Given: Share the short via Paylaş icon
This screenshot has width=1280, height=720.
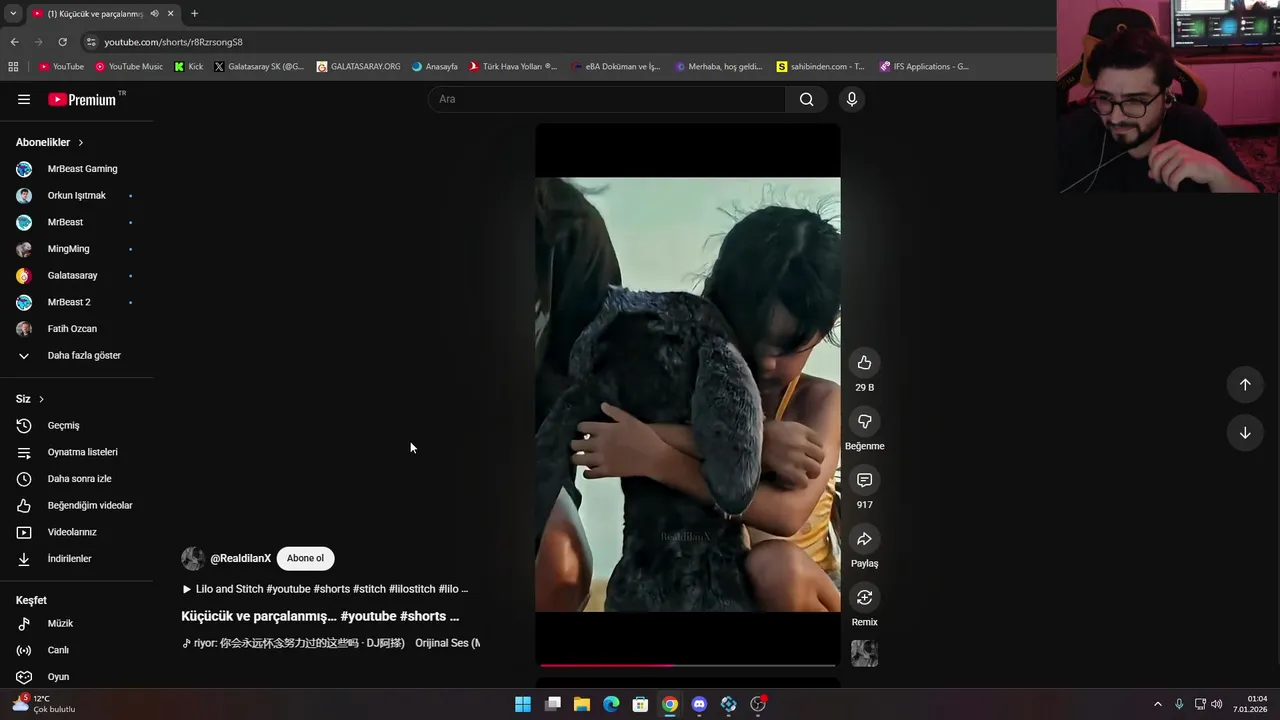Looking at the screenshot, I should 864,540.
